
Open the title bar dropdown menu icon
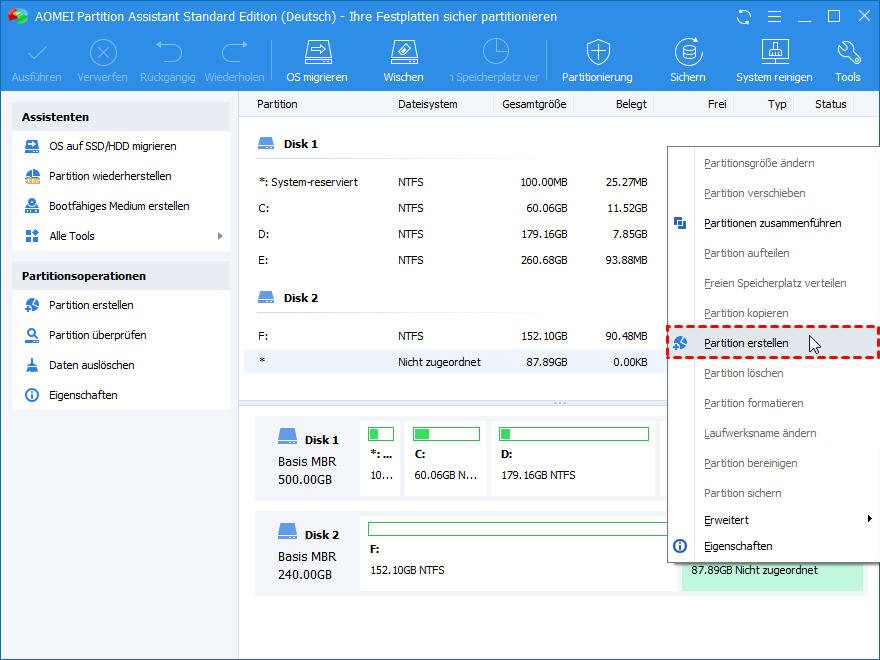tap(773, 17)
